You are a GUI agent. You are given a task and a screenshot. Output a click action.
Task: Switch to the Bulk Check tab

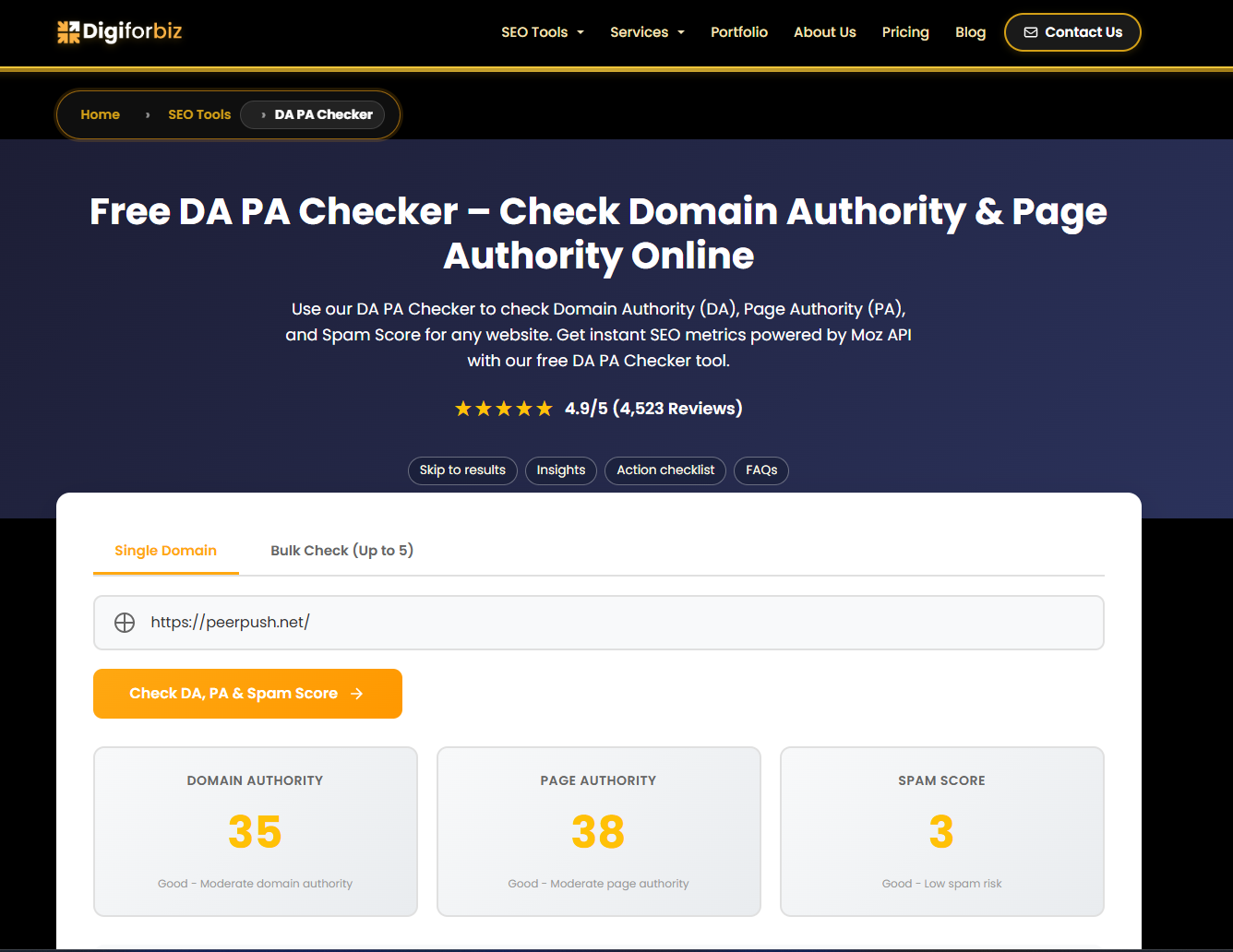point(341,550)
